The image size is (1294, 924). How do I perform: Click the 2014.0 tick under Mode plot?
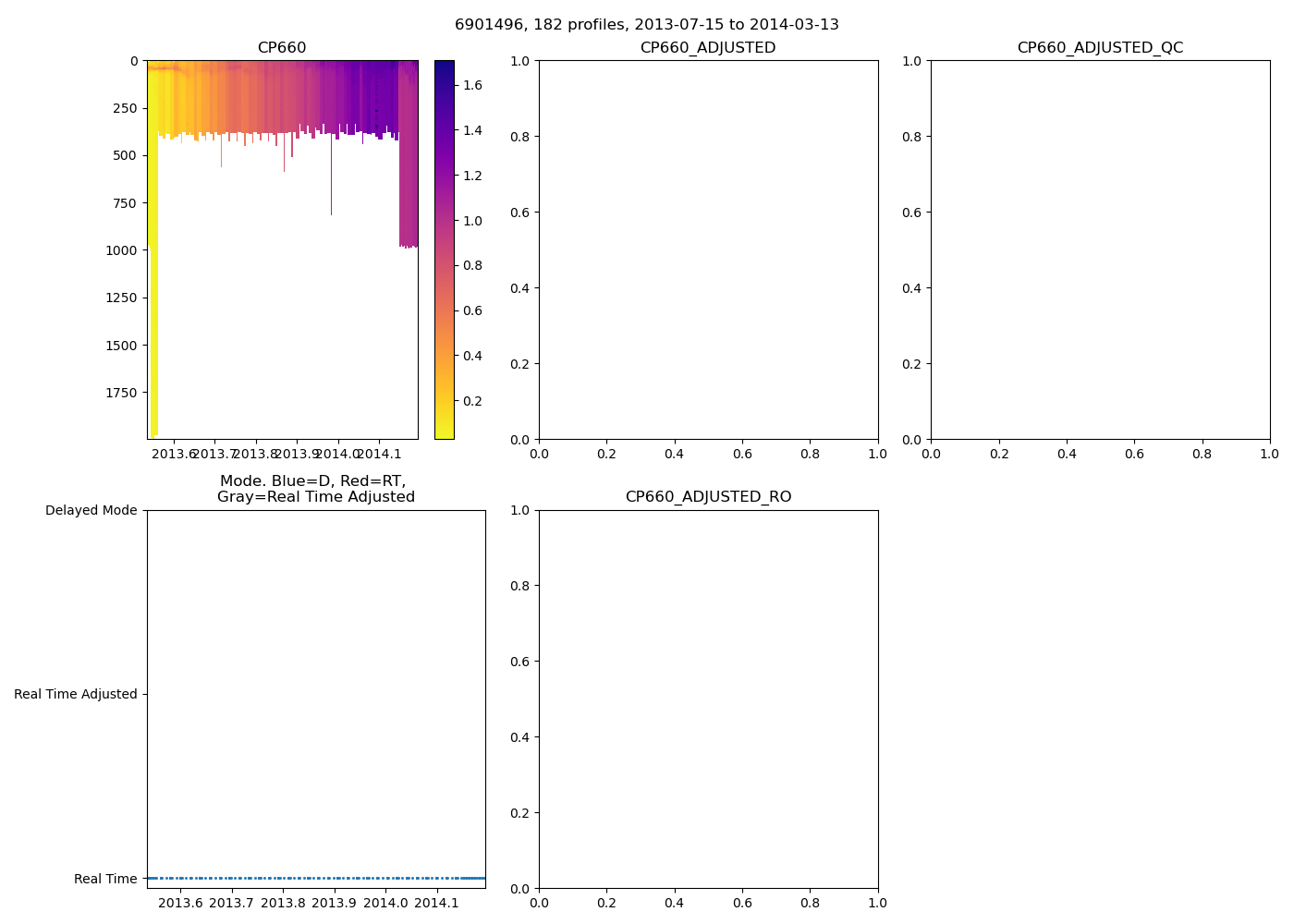385,903
